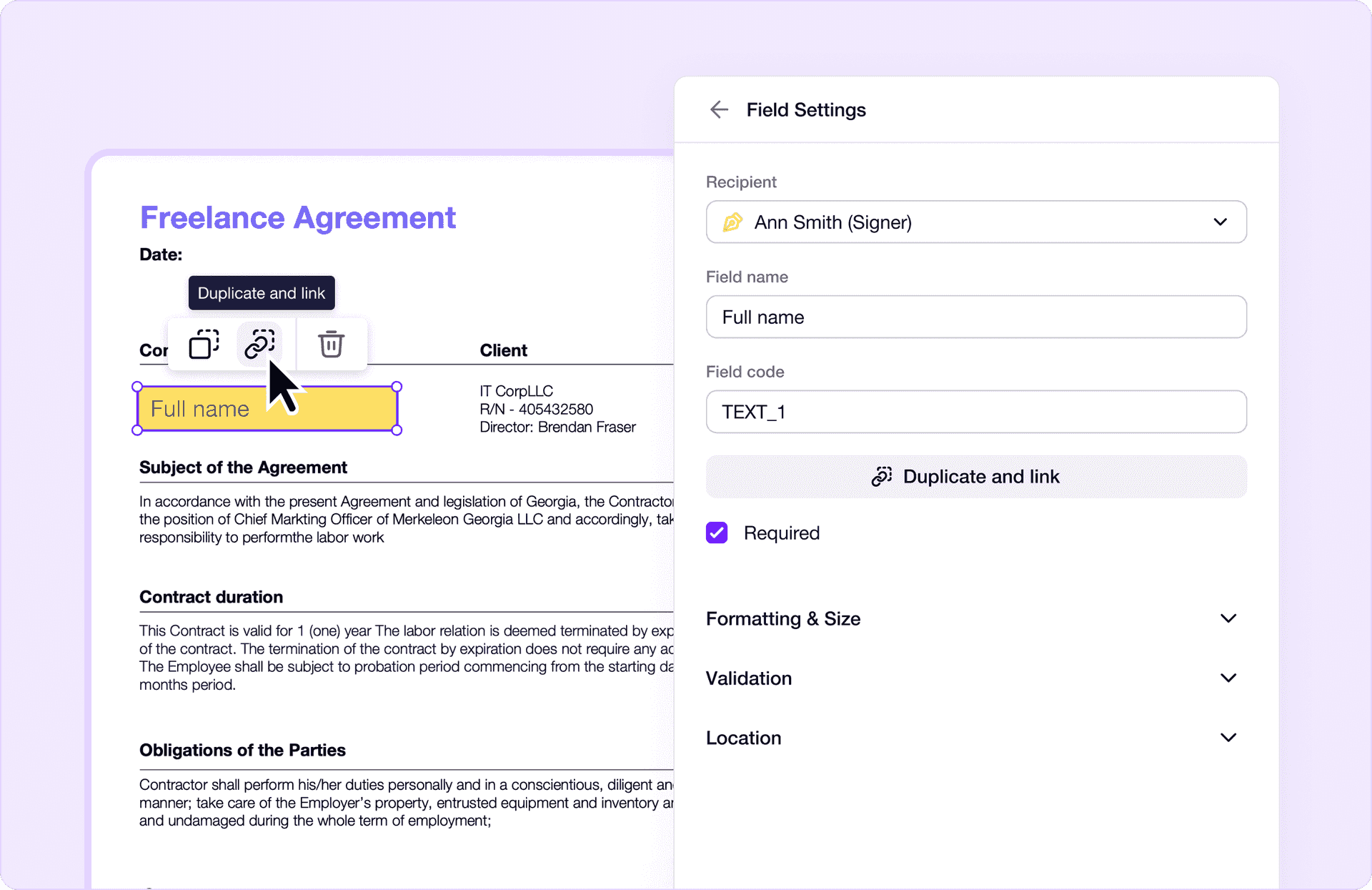Click the Field name input box
The height and width of the screenshot is (890, 1372).
pos(976,317)
